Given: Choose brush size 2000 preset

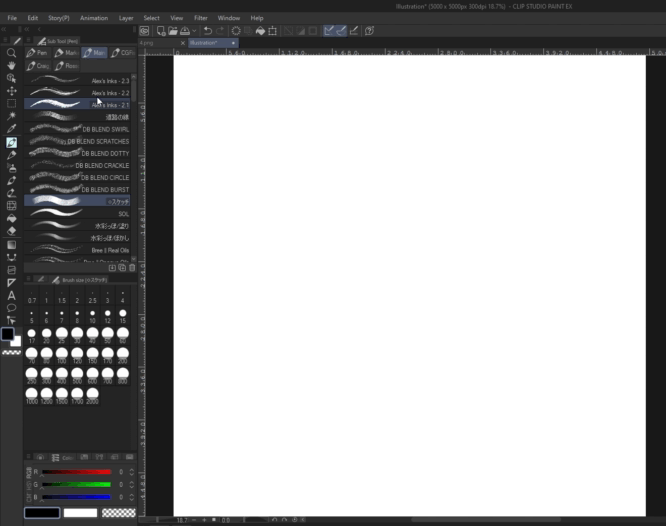Looking at the screenshot, I should click(92, 396).
